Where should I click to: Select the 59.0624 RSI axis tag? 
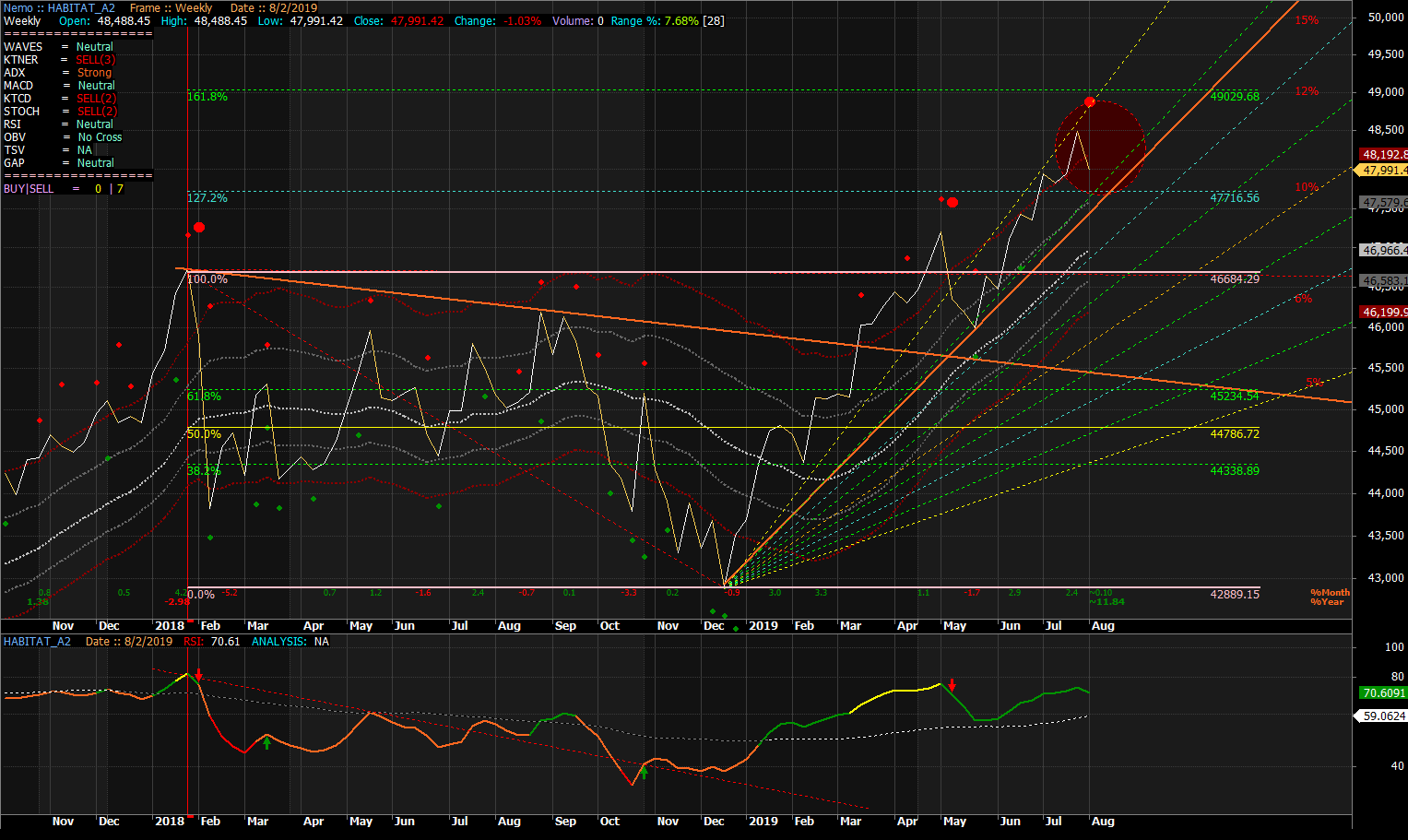(1381, 716)
